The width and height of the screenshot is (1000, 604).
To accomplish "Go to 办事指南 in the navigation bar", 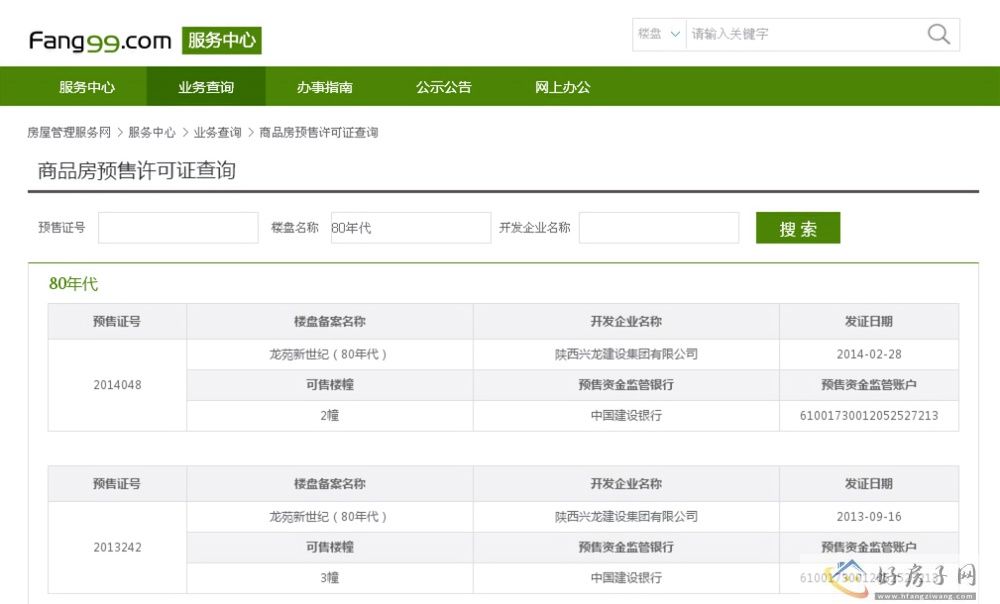I will click(324, 87).
